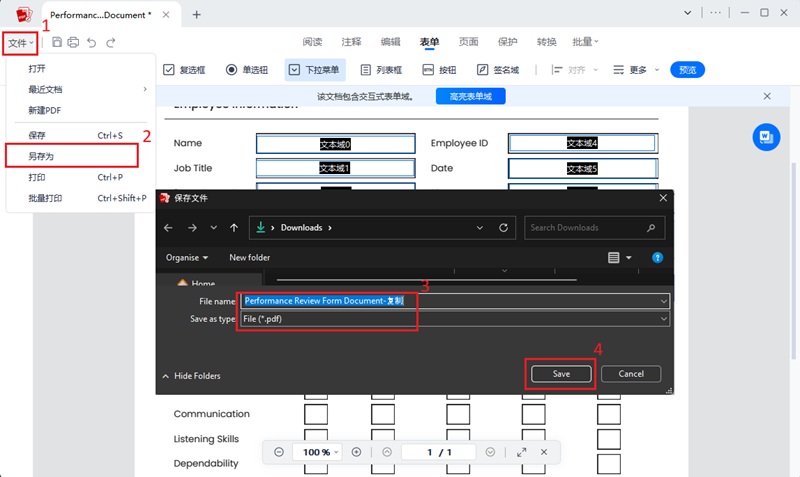
Task: Add a new document tab
Action: click(x=196, y=15)
